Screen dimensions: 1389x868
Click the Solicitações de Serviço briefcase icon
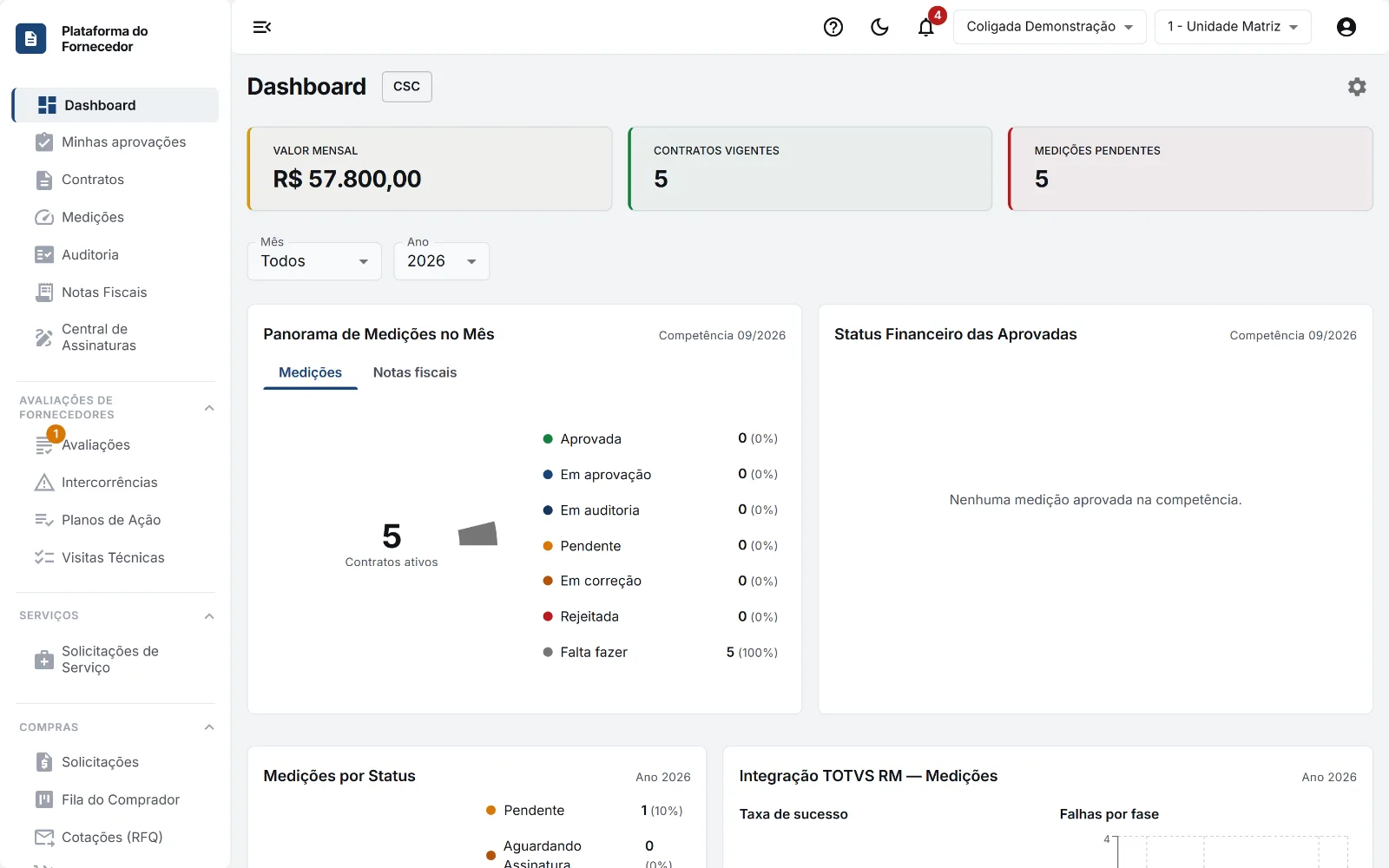44,660
